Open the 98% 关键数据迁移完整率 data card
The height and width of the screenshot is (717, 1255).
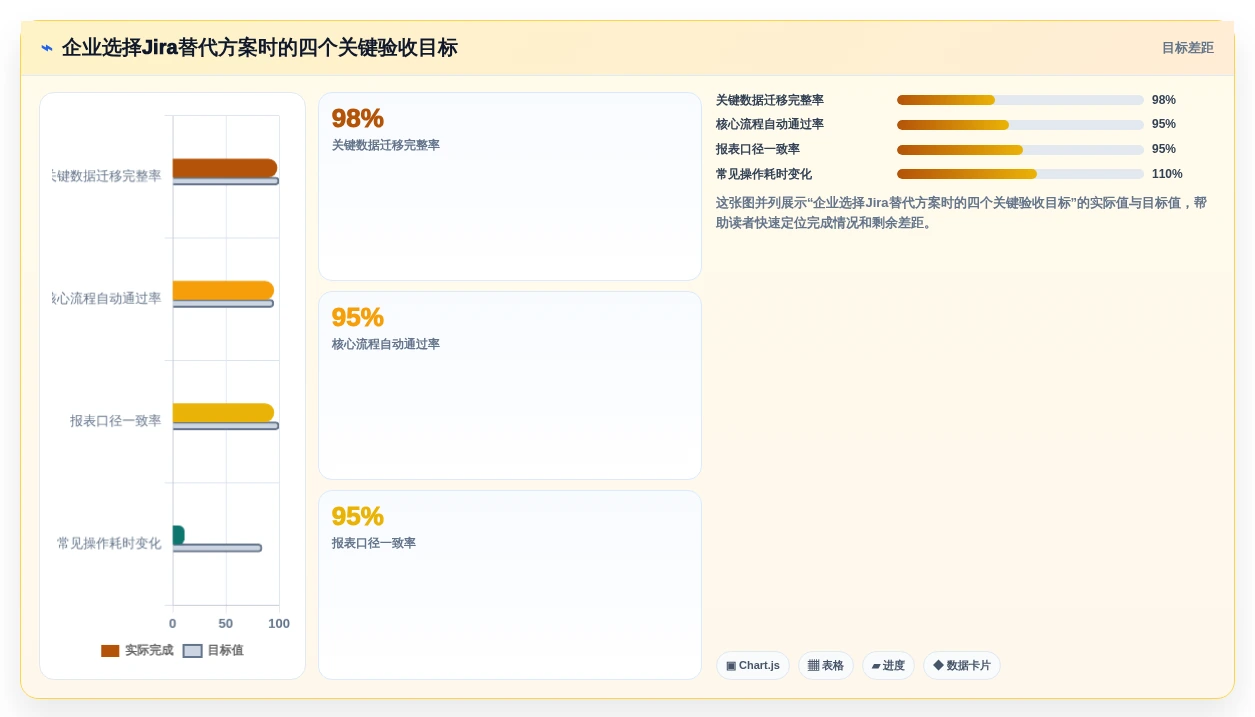click(510, 187)
